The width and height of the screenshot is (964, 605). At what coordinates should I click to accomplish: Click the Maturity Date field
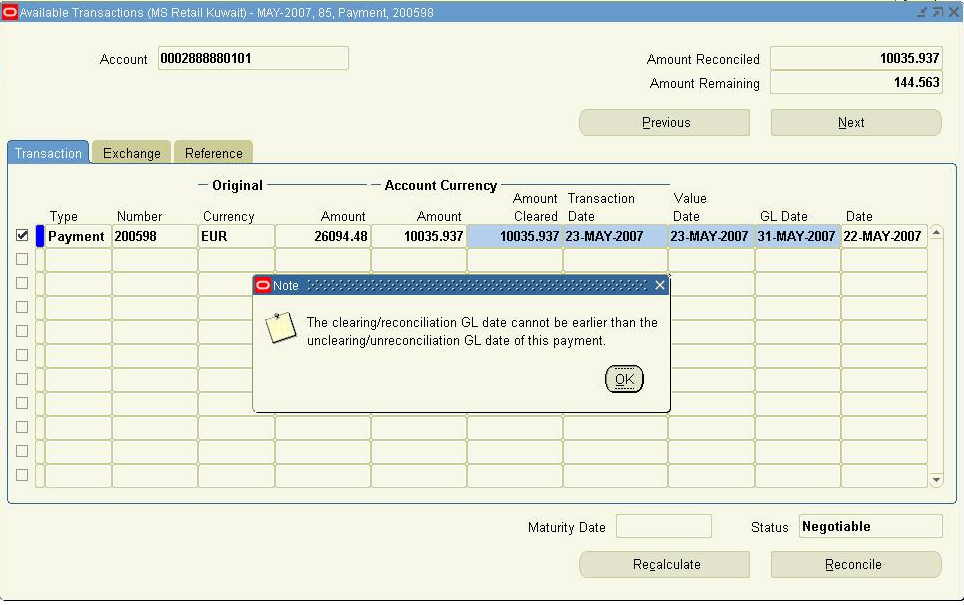(663, 527)
